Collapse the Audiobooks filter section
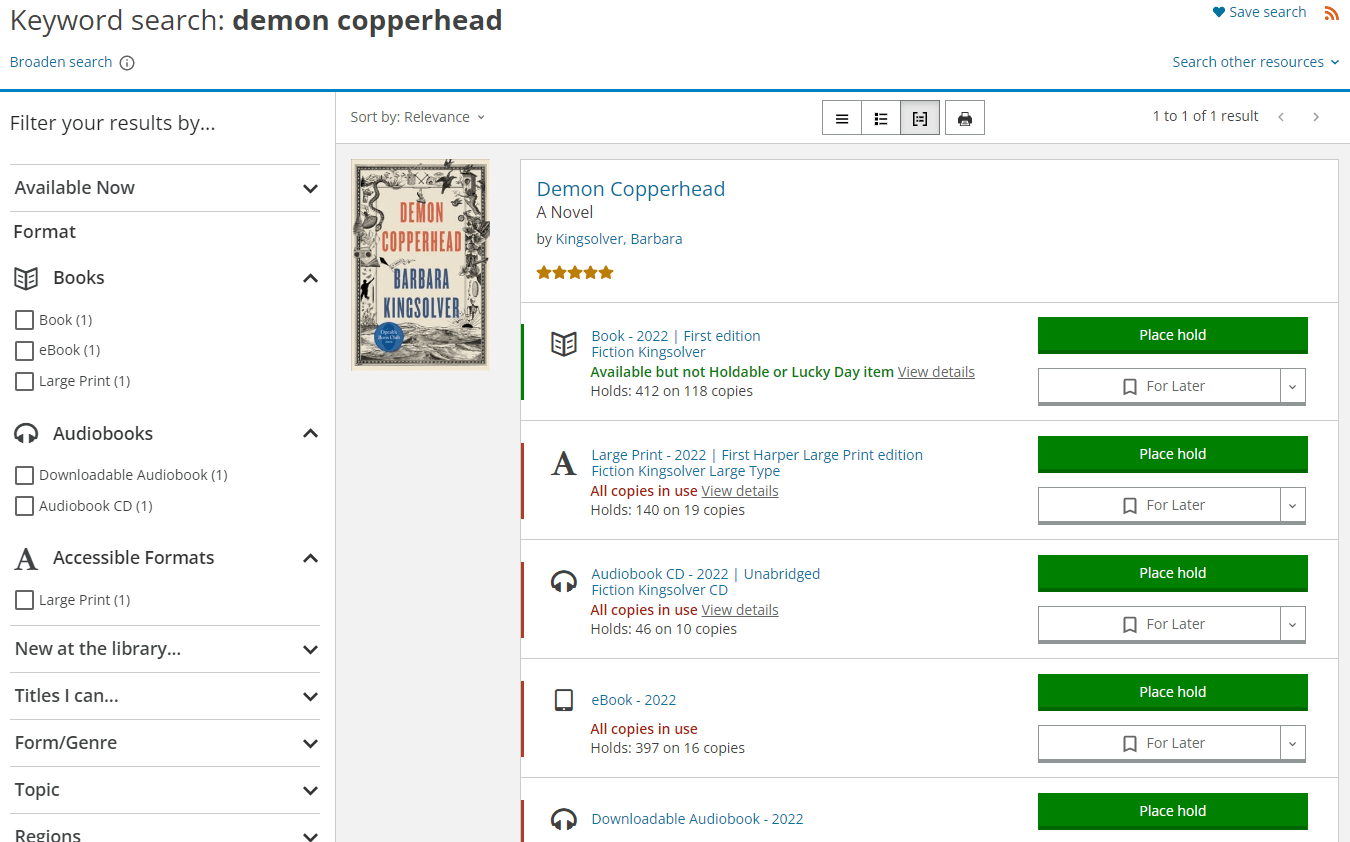The height and width of the screenshot is (842, 1350). pos(311,434)
